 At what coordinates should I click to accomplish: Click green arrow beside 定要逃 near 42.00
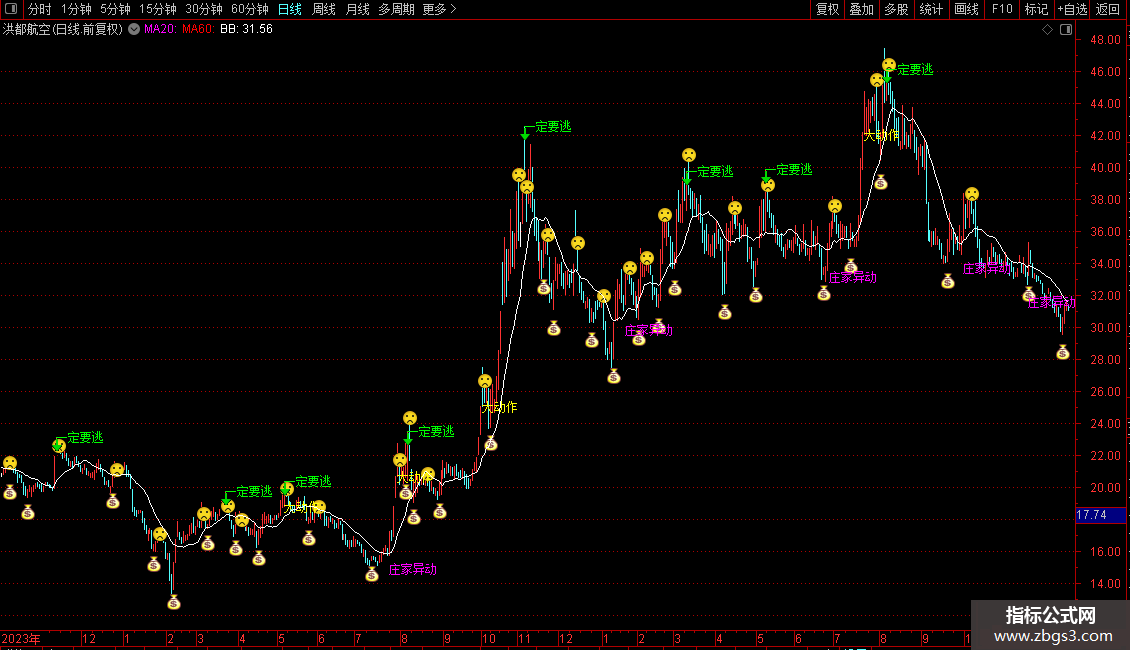pos(525,132)
